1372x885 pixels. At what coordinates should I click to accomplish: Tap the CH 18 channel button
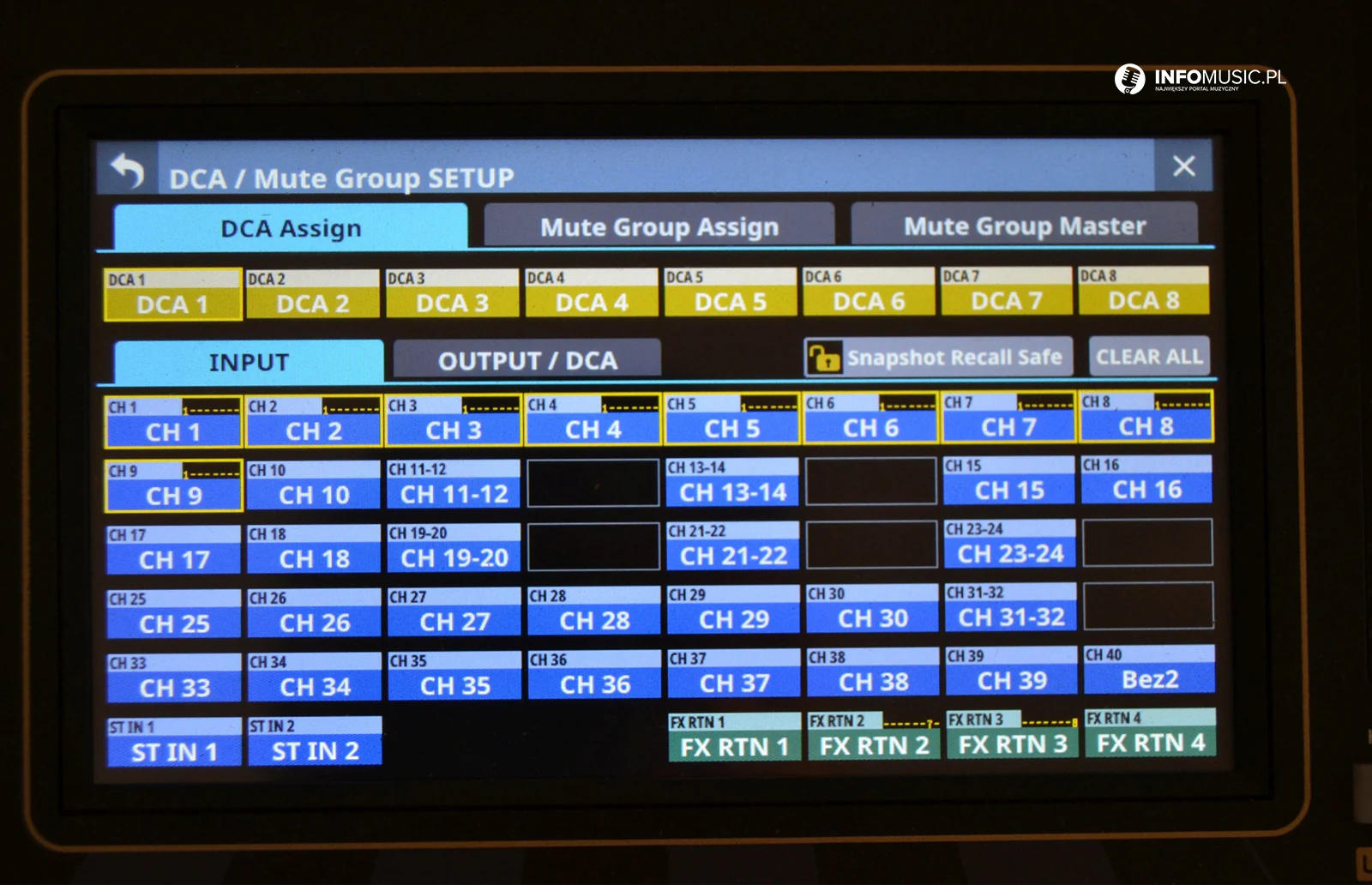click(x=314, y=550)
